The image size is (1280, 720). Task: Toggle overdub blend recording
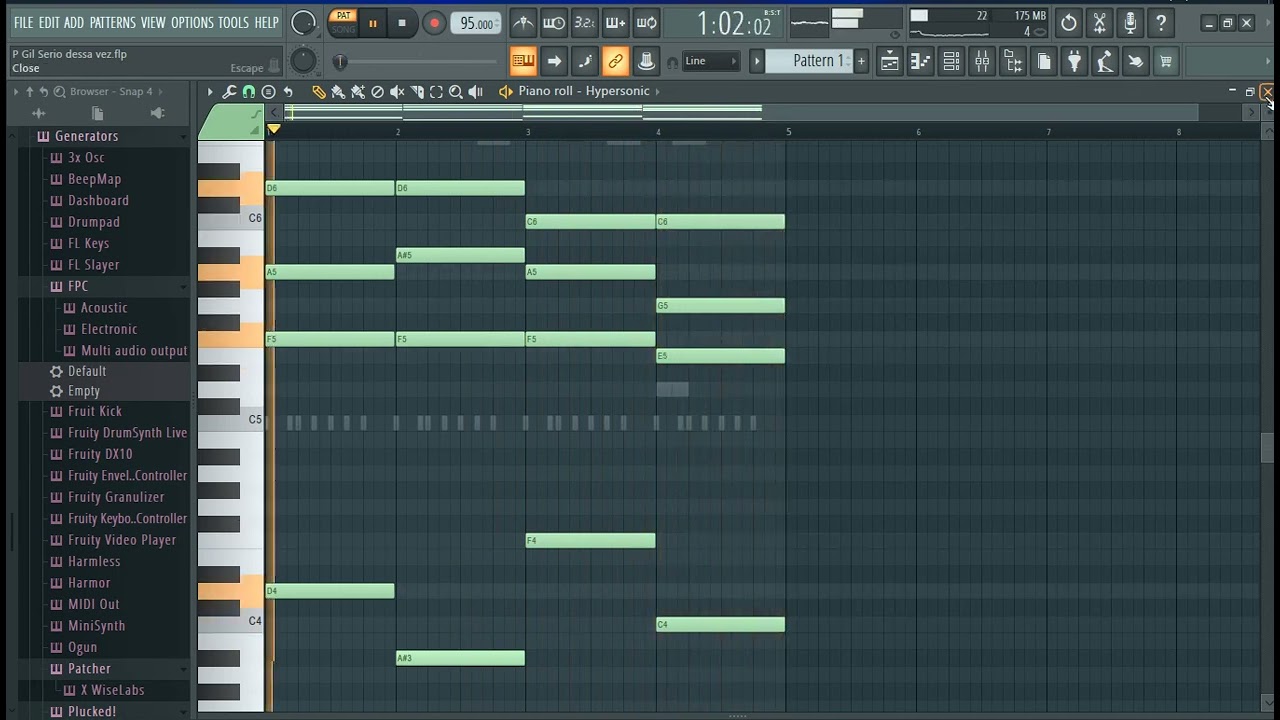(x=615, y=23)
